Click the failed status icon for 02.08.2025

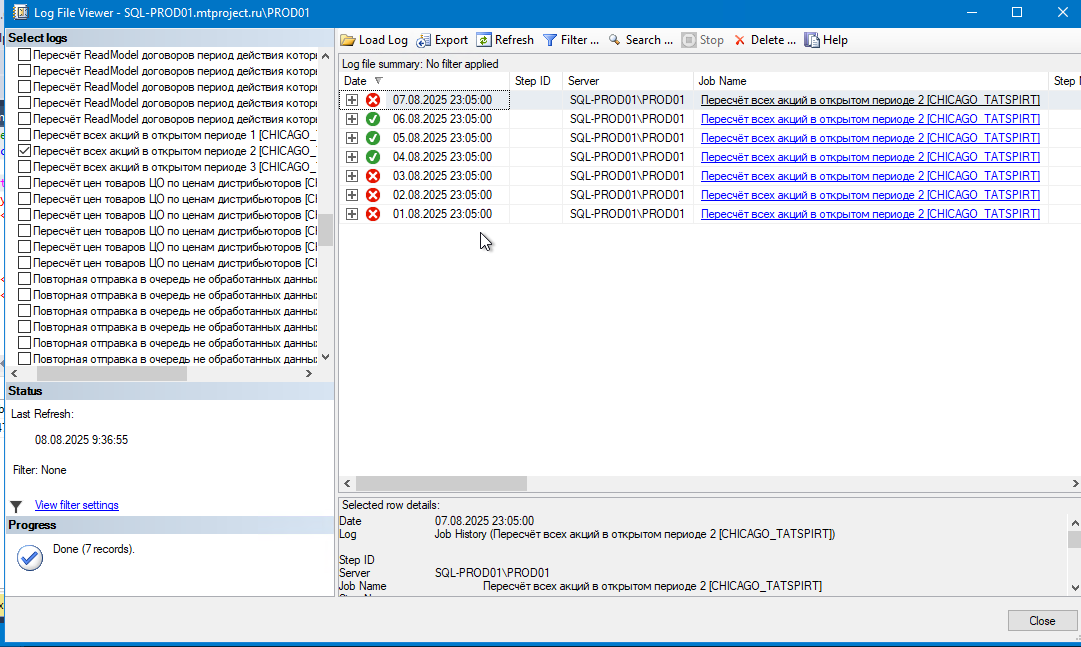[x=373, y=195]
